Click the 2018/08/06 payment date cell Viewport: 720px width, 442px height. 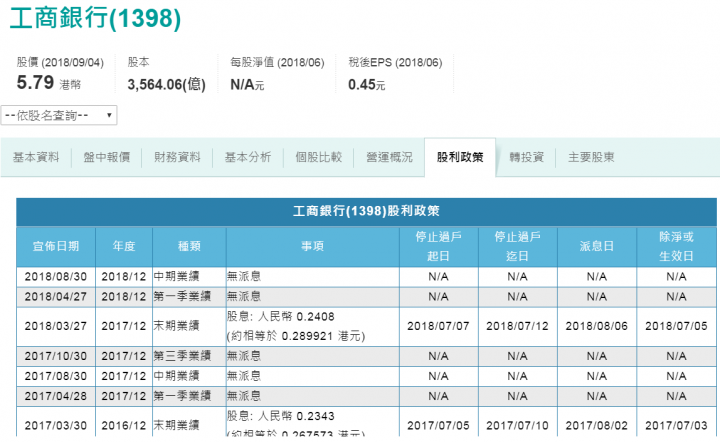(x=596, y=326)
